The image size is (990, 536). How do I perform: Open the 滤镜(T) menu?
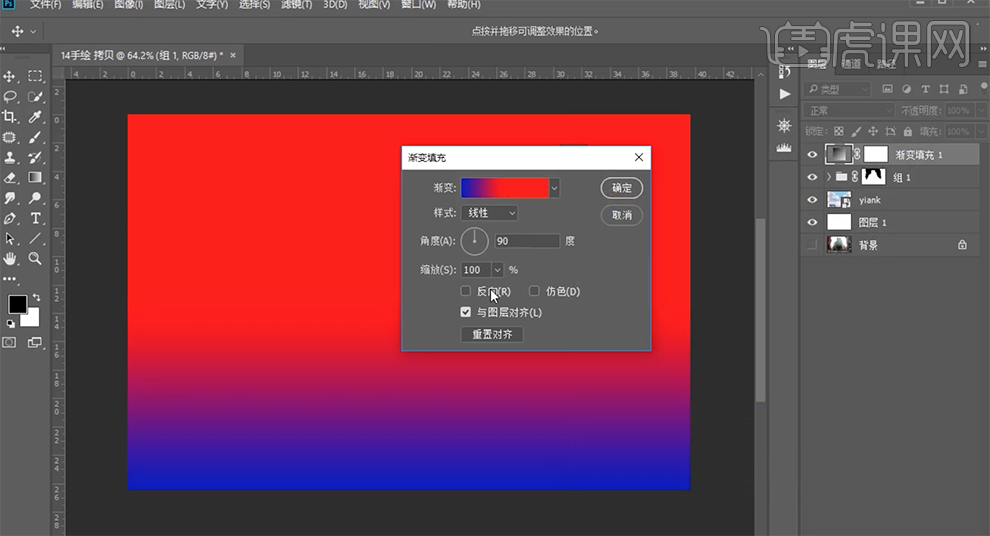point(296,4)
